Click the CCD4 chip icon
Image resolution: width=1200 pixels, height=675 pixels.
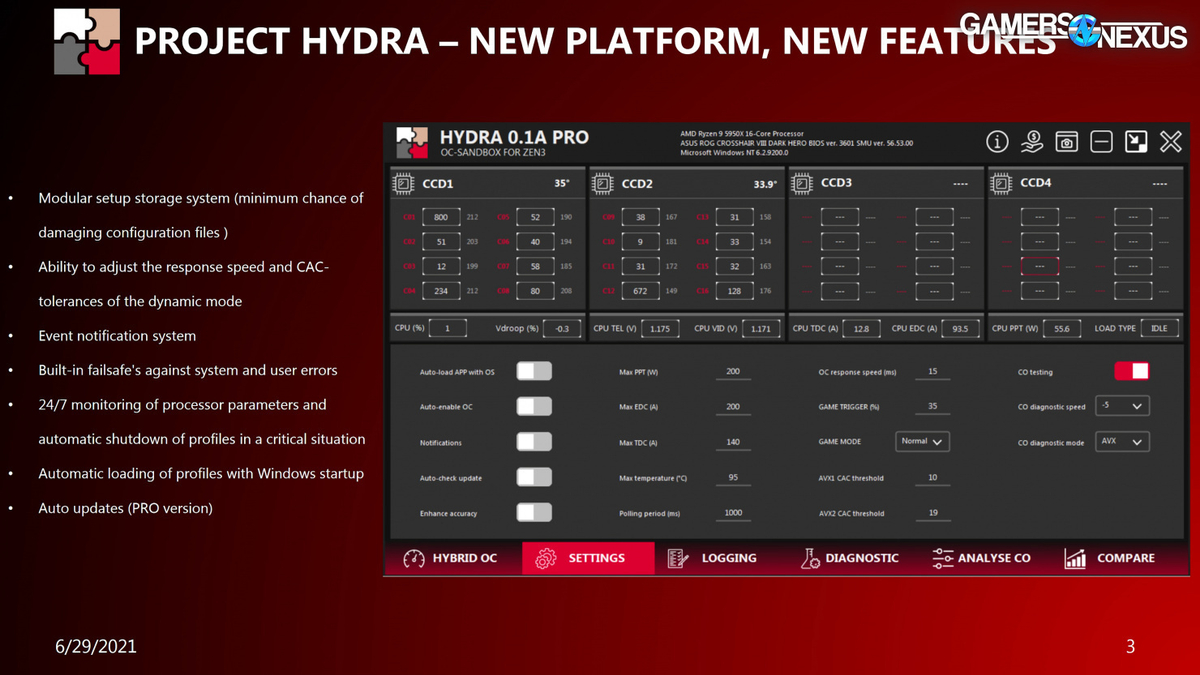(x=1001, y=184)
